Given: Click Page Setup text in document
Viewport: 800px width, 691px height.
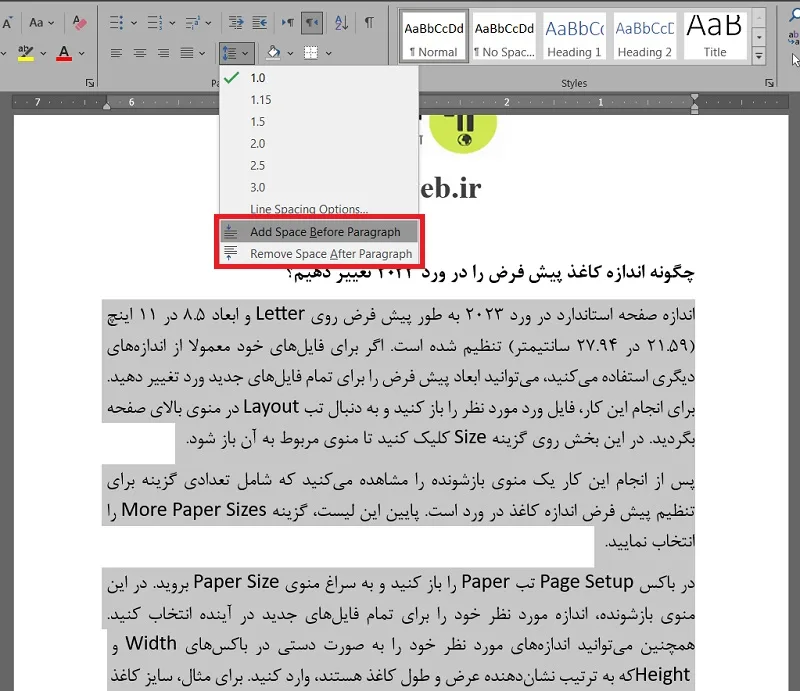Looking at the screenshot, I should (587, 582).
